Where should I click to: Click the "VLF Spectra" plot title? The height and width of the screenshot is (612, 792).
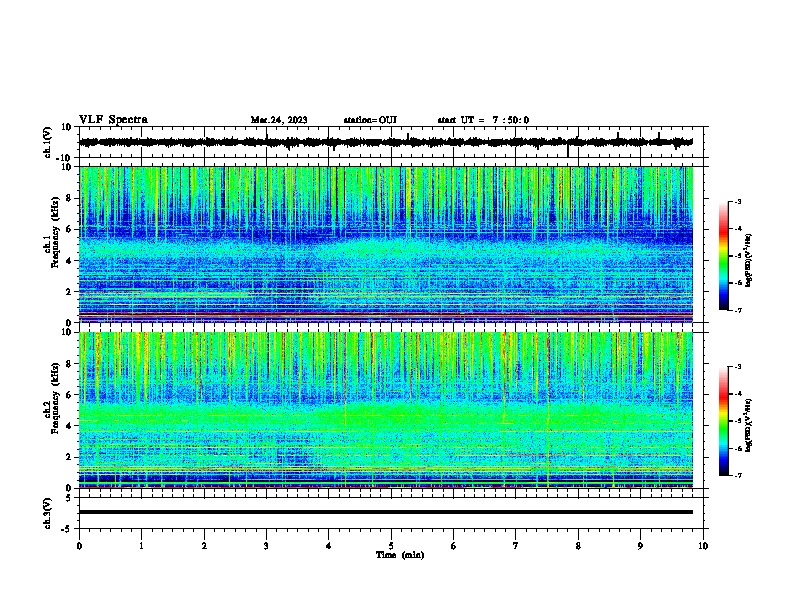113,120
